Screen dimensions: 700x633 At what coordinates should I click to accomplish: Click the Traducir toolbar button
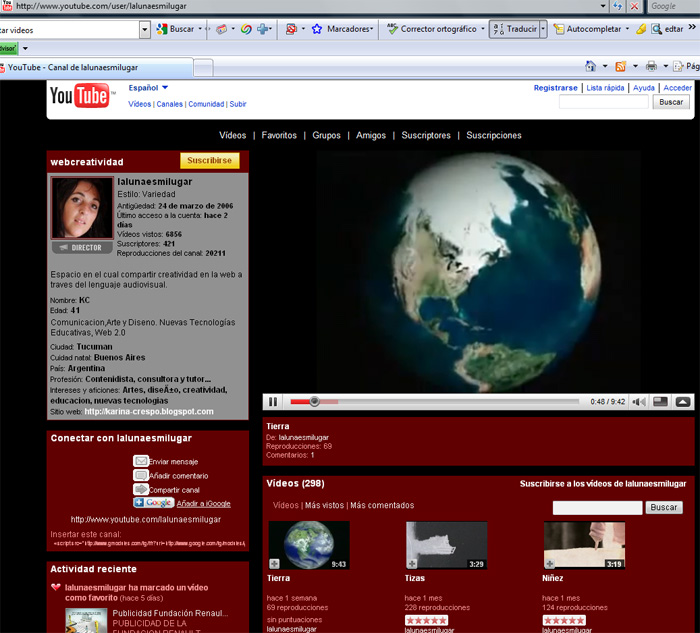515,29
